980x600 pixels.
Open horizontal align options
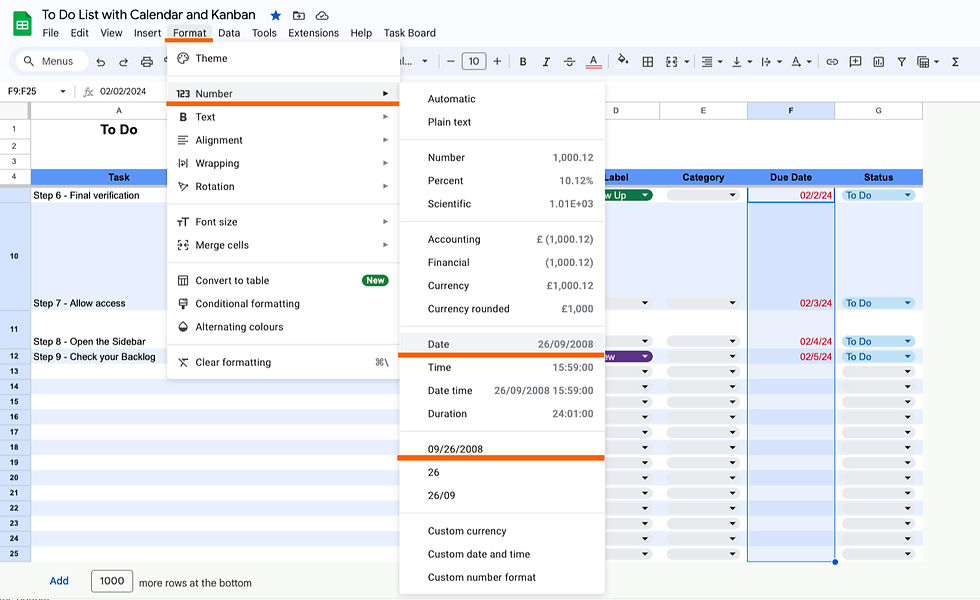point(711,61)
